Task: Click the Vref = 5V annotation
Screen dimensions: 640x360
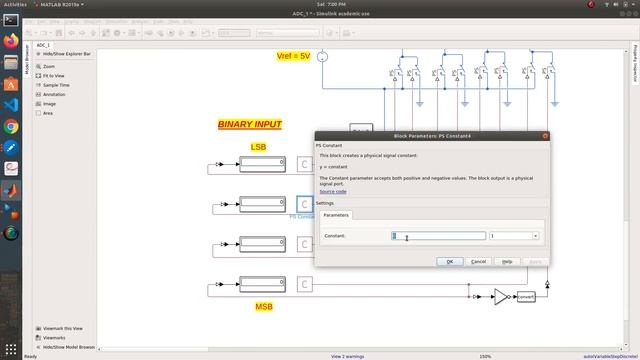Action: pos(293,56)
